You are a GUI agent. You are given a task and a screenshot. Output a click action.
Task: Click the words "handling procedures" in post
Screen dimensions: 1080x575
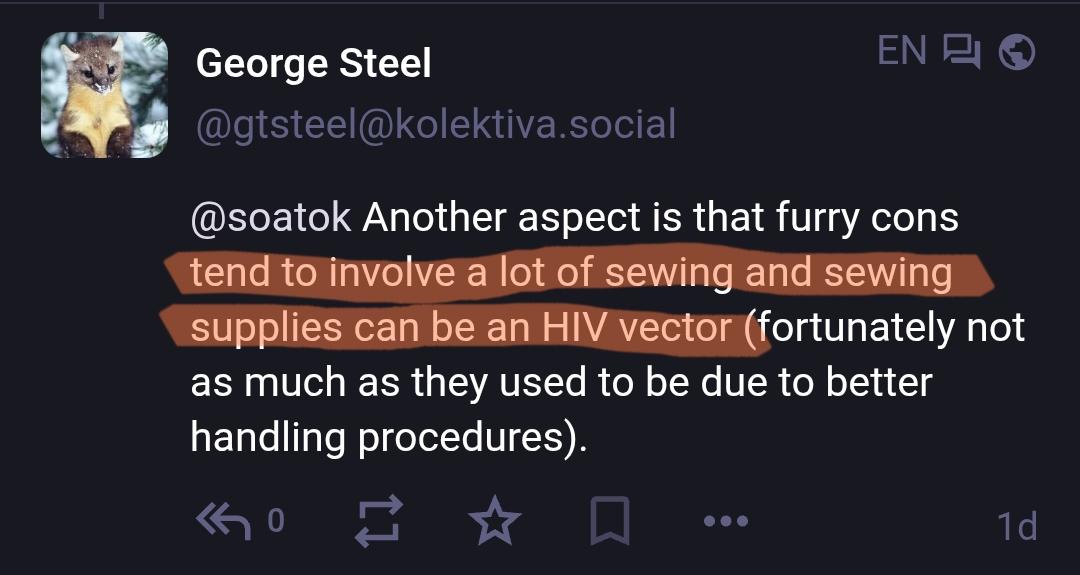(x=378, y=437)
